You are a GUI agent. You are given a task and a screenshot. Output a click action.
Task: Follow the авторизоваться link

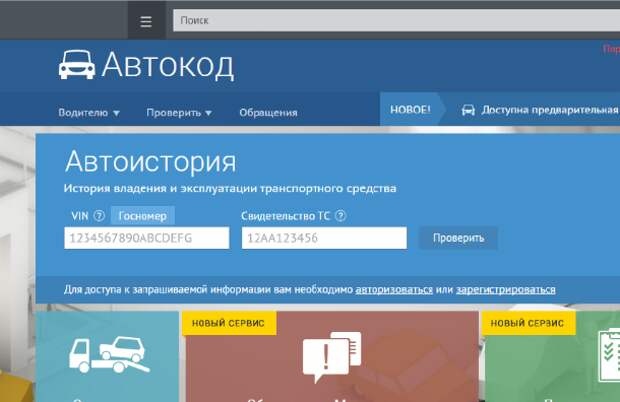(x=394, y=290)
